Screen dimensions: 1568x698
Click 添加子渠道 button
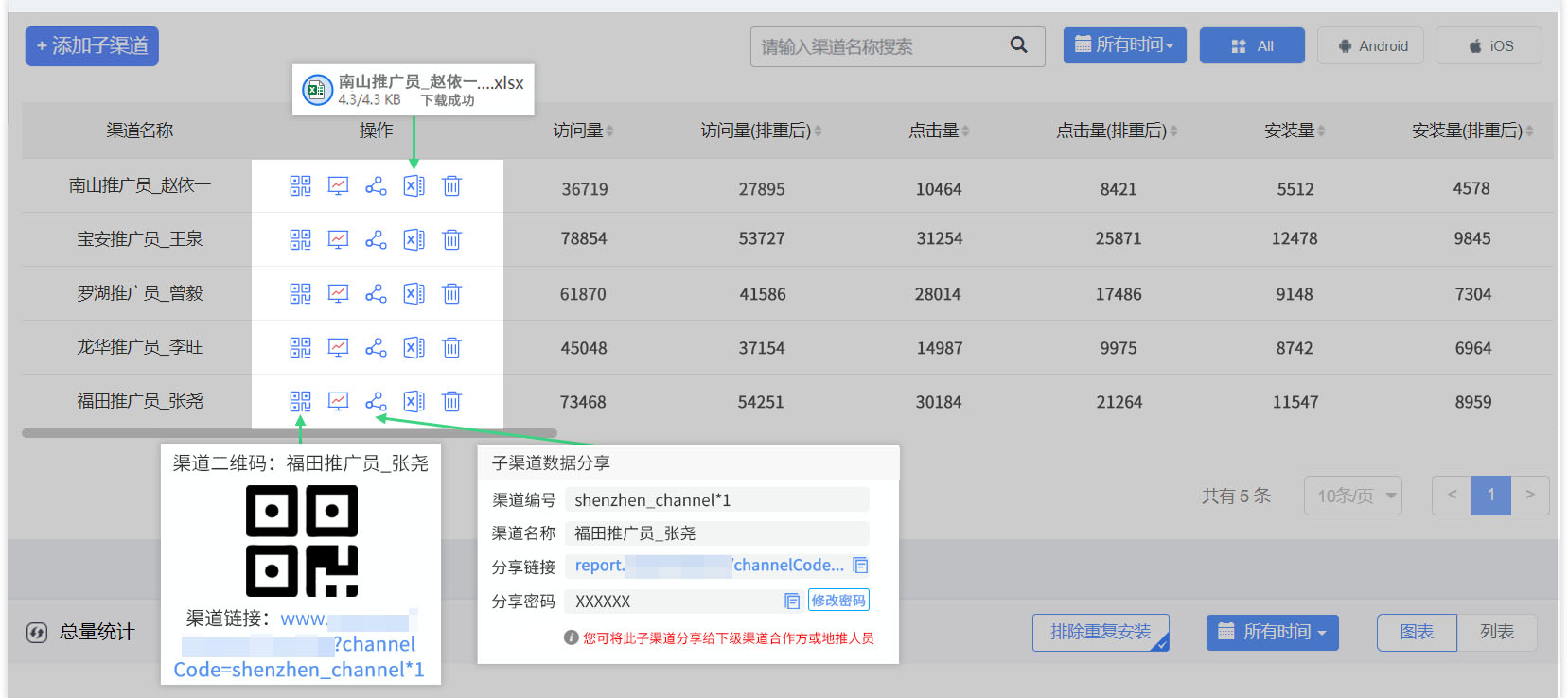[x=92, y=45]
